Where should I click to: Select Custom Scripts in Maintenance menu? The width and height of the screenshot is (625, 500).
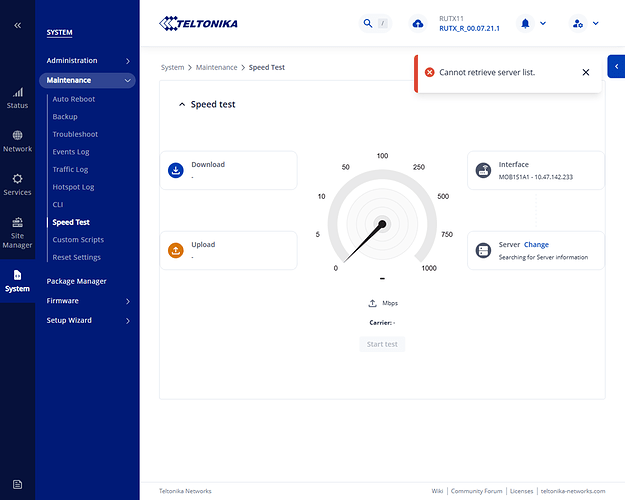tap(78, 240)
